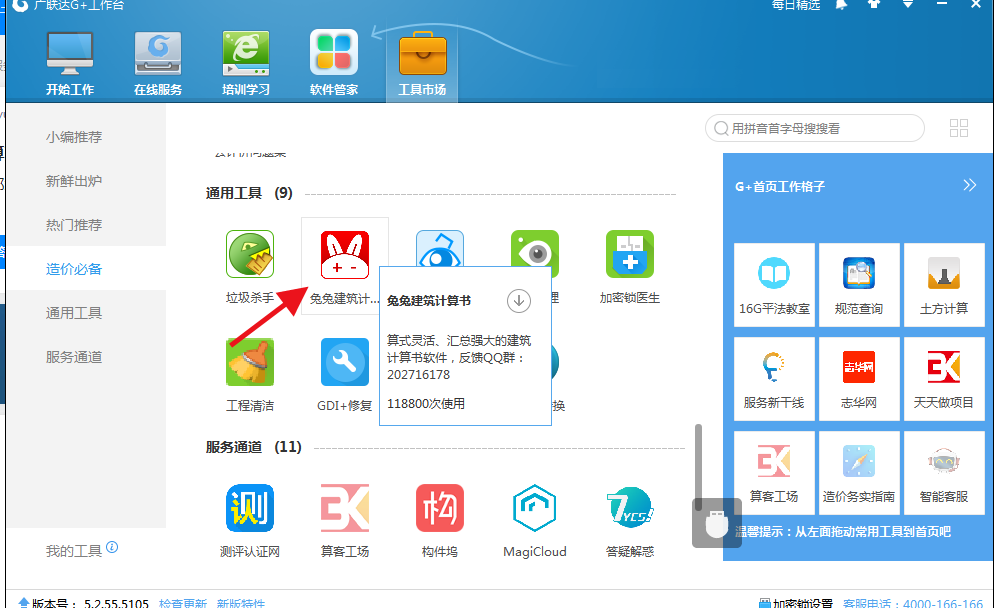
Task: Select 小编推荐 in sidebar
Action: (74, 137)
